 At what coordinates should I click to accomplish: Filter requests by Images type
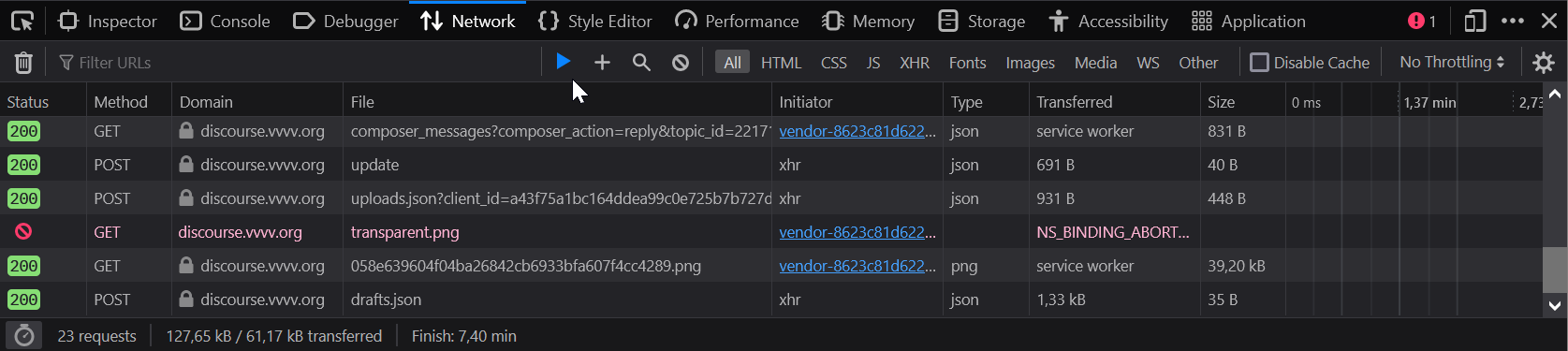click(1030, 62)
